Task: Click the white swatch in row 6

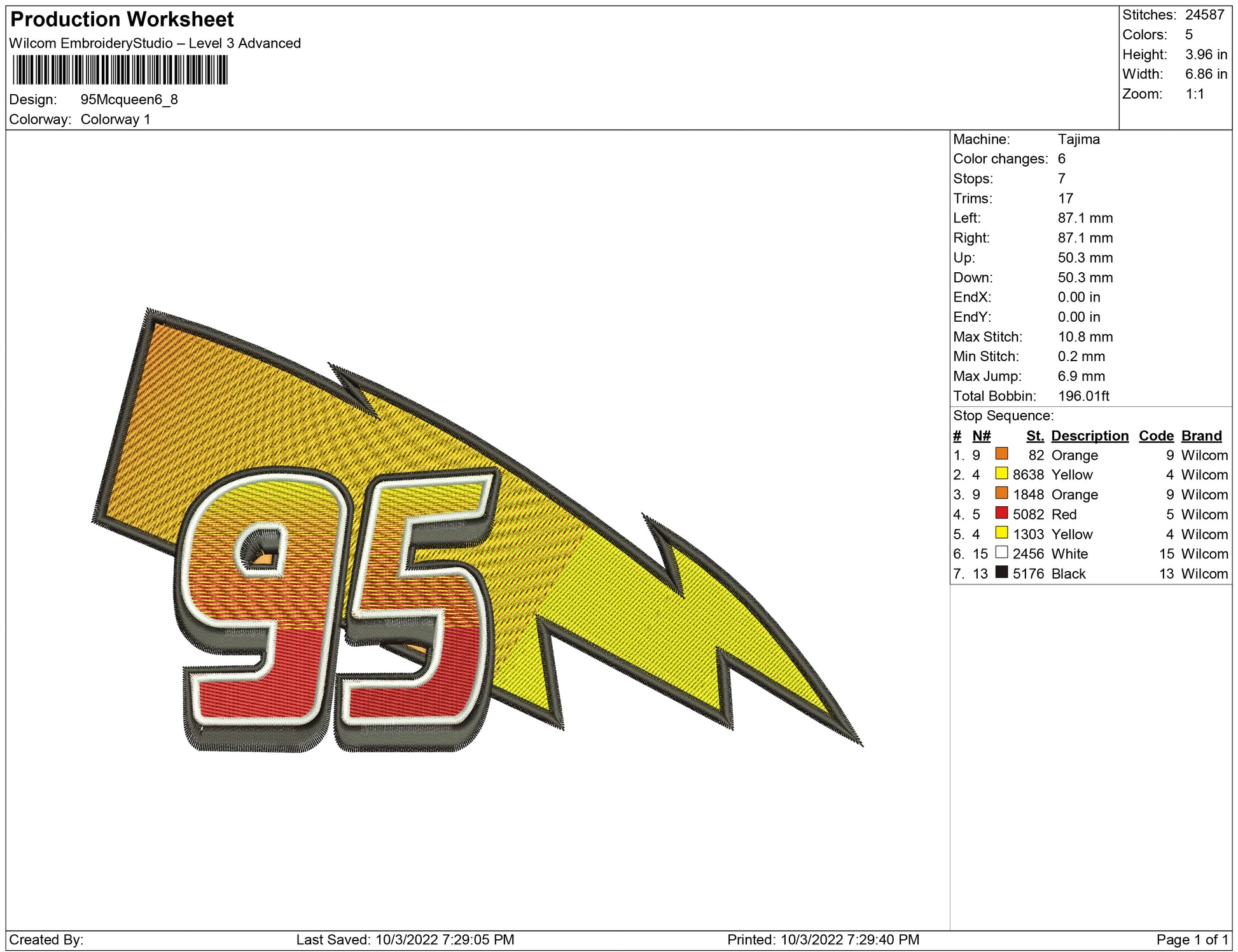Action: 1001,553
